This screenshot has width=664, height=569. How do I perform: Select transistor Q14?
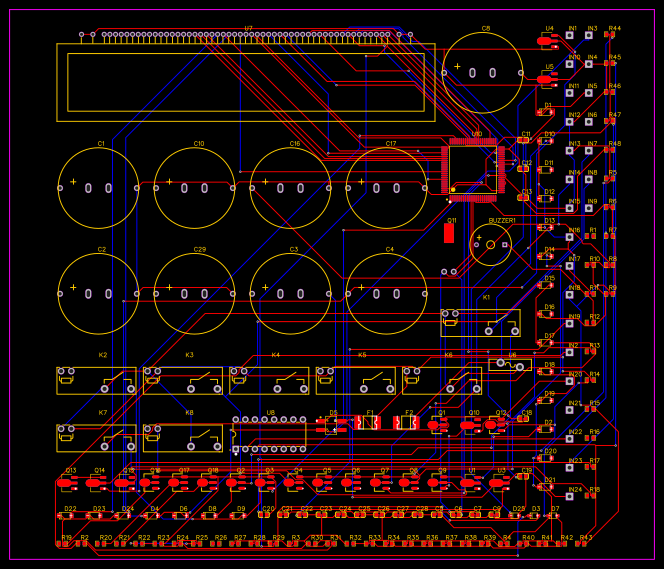click(x=96, y=483)
